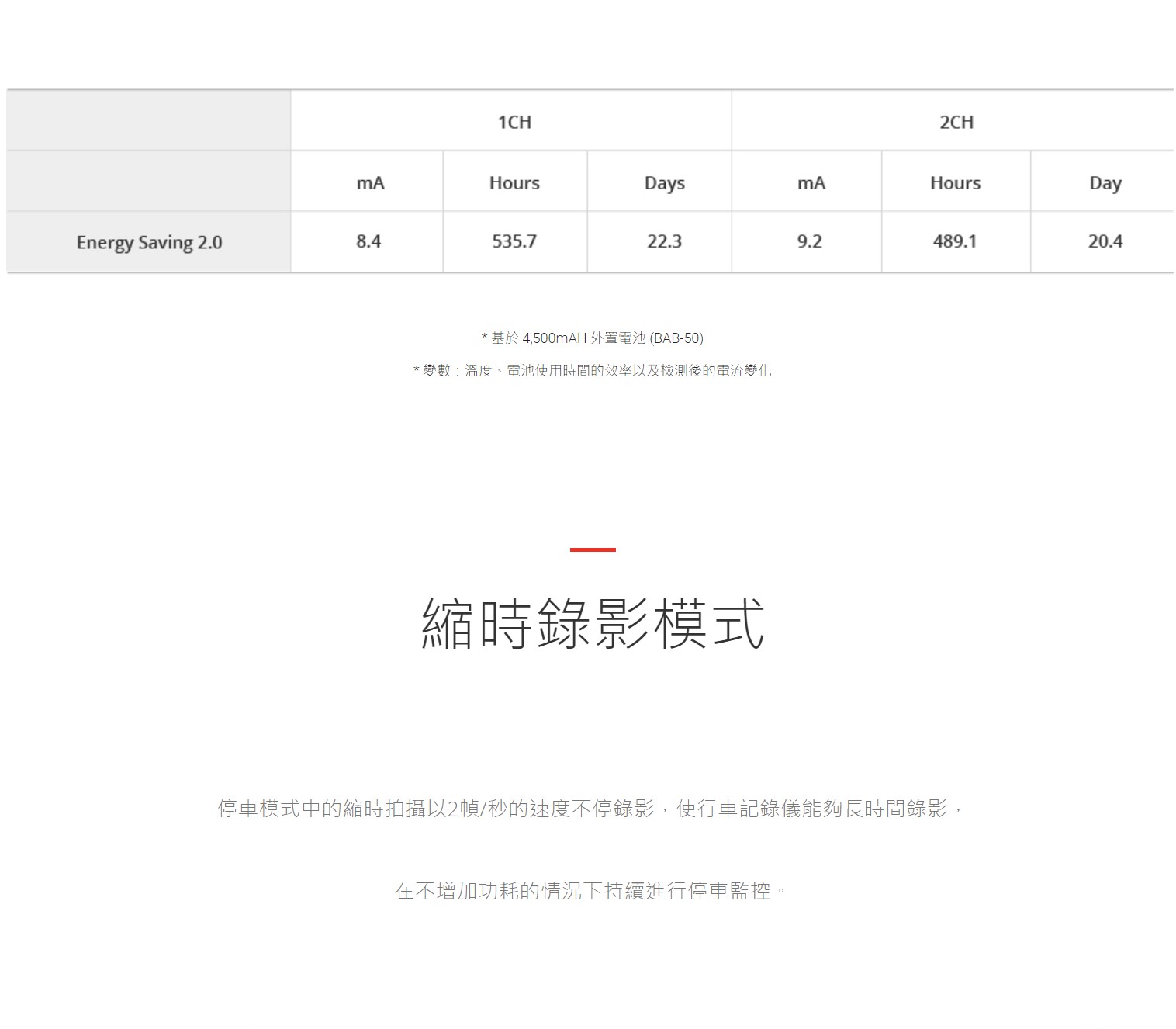Click the 20.4 days cell

tap(1105, 241)
